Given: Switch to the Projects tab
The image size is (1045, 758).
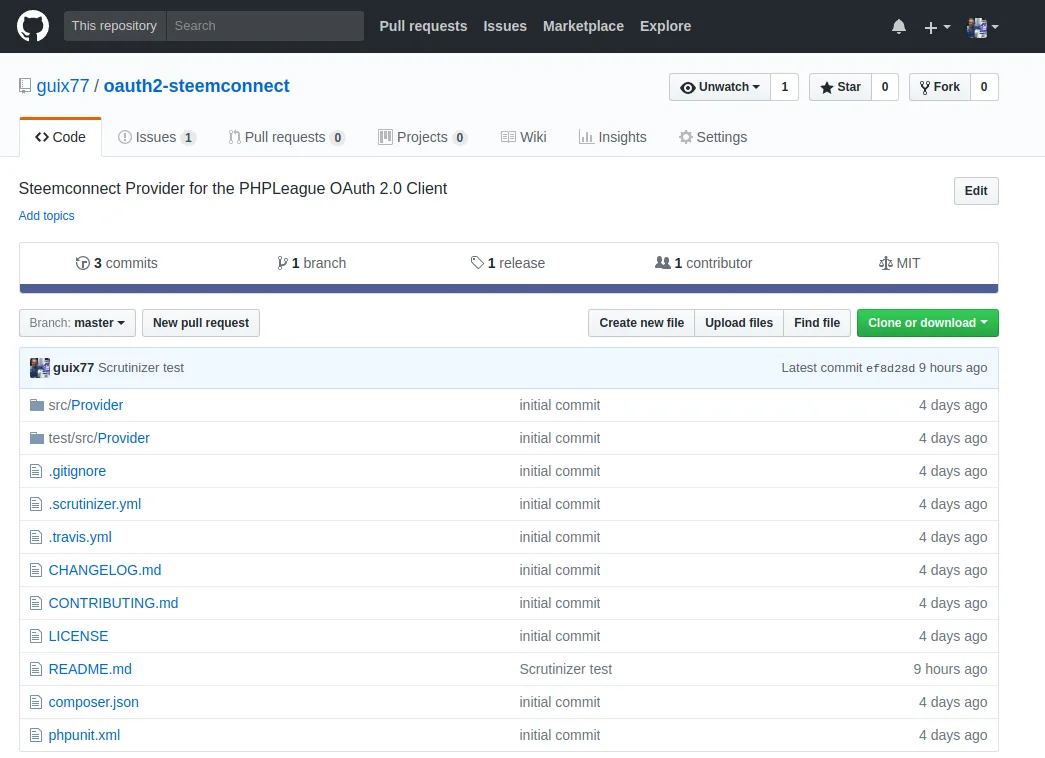Looking at the screenshot, I should (x=423, y=137).
